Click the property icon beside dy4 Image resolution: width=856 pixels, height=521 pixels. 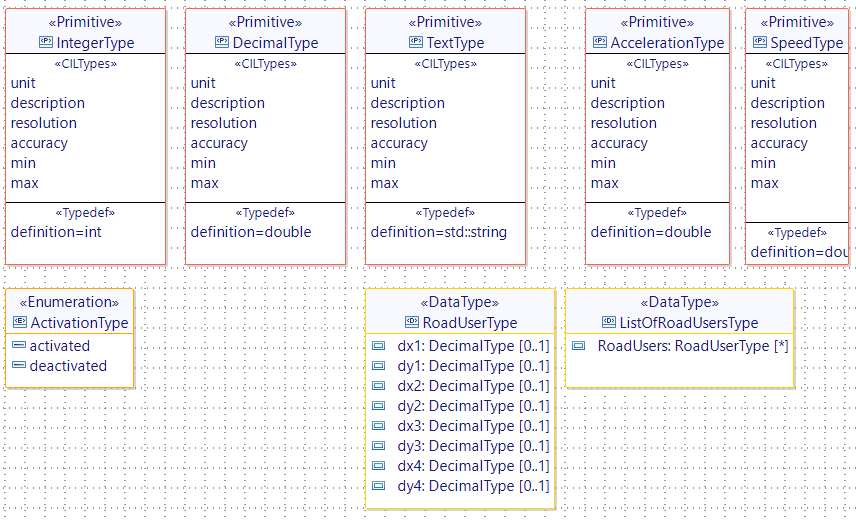(378, 486)
